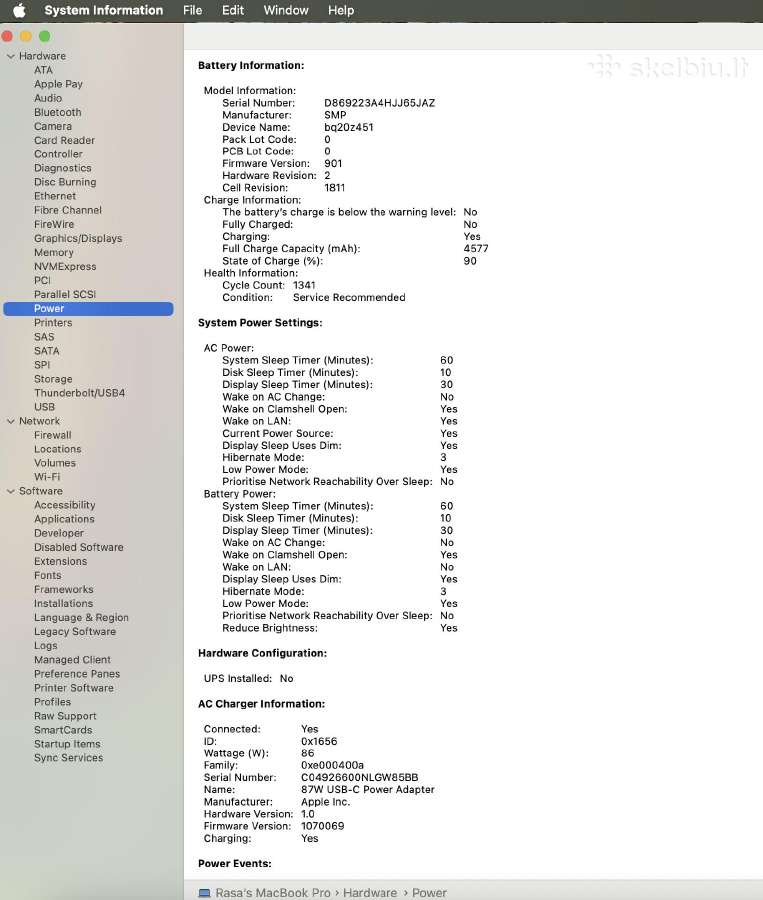Select Memory in the sidebar
The width and height of the screenshot is (763, 900).
tap(53, 253)
